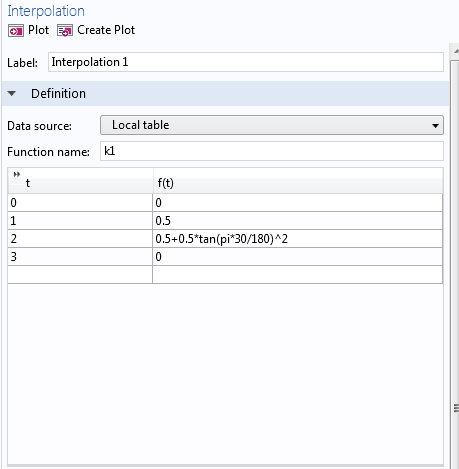The width and height of the screenshot is (459, 469).
Task: Click the Label input field
Action: point(246,62)
